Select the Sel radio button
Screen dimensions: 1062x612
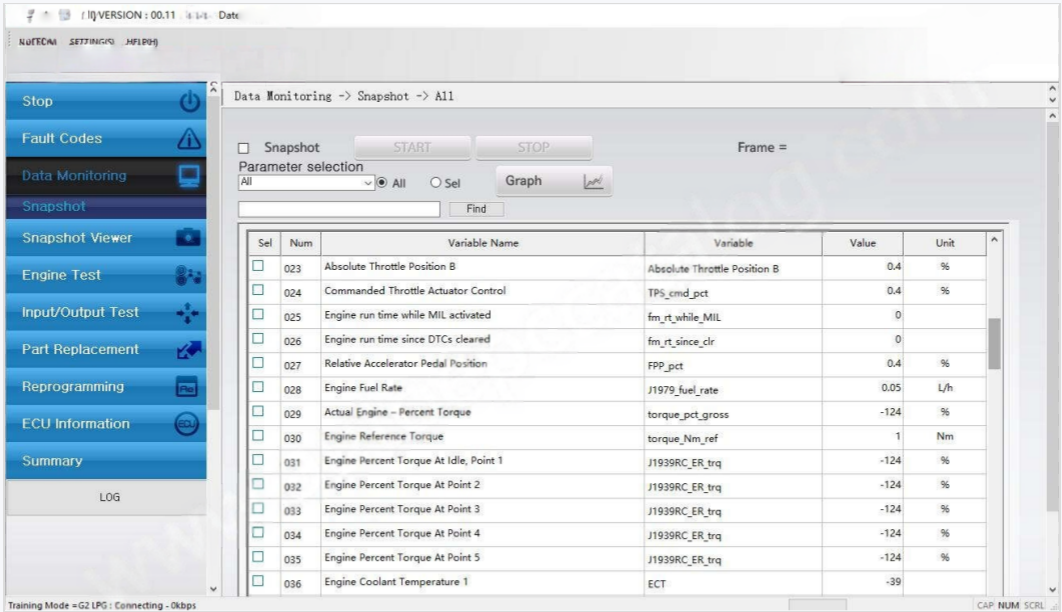pos(436,183)
